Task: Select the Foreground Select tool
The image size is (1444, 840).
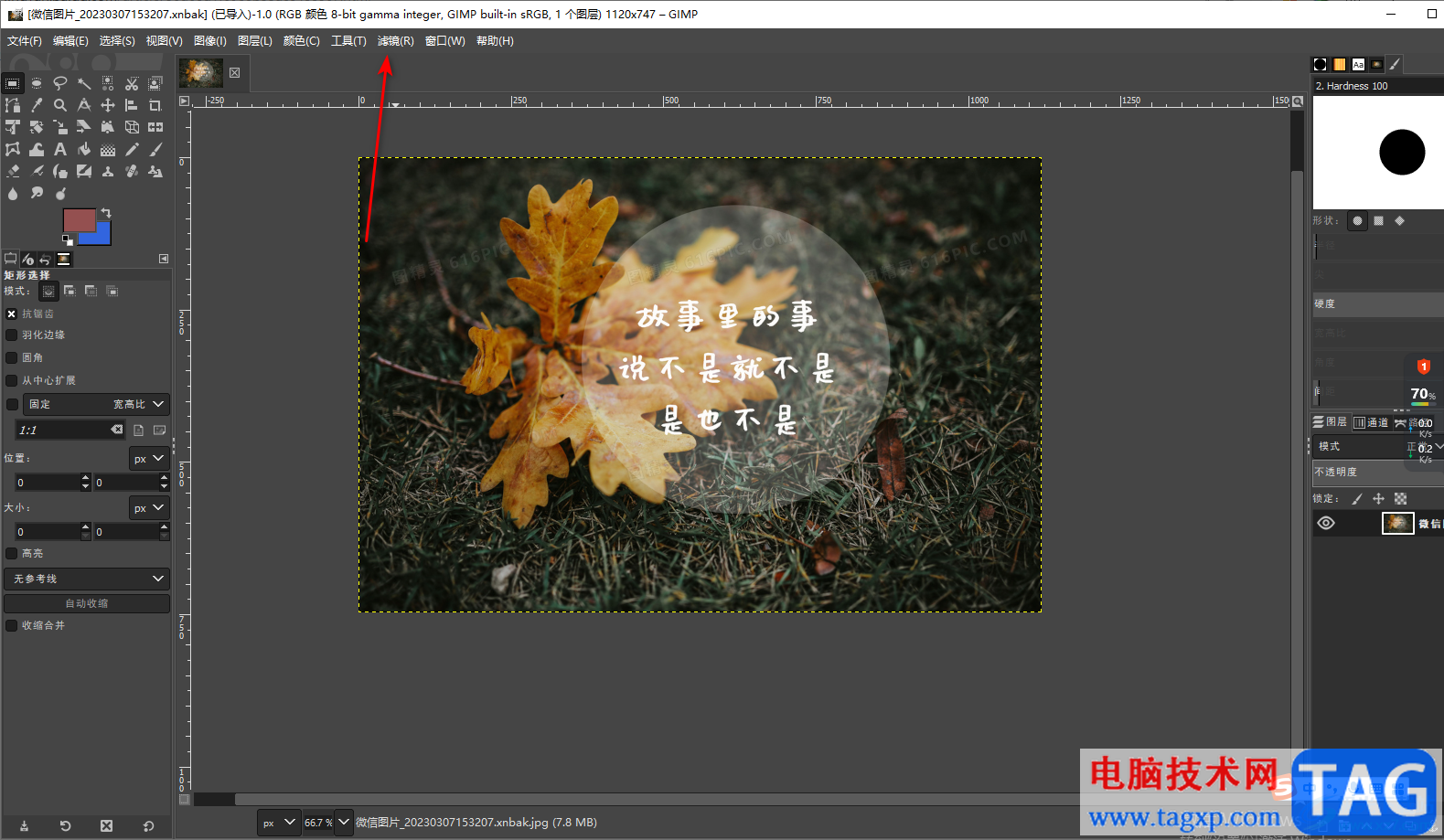Action: [155, 83]
